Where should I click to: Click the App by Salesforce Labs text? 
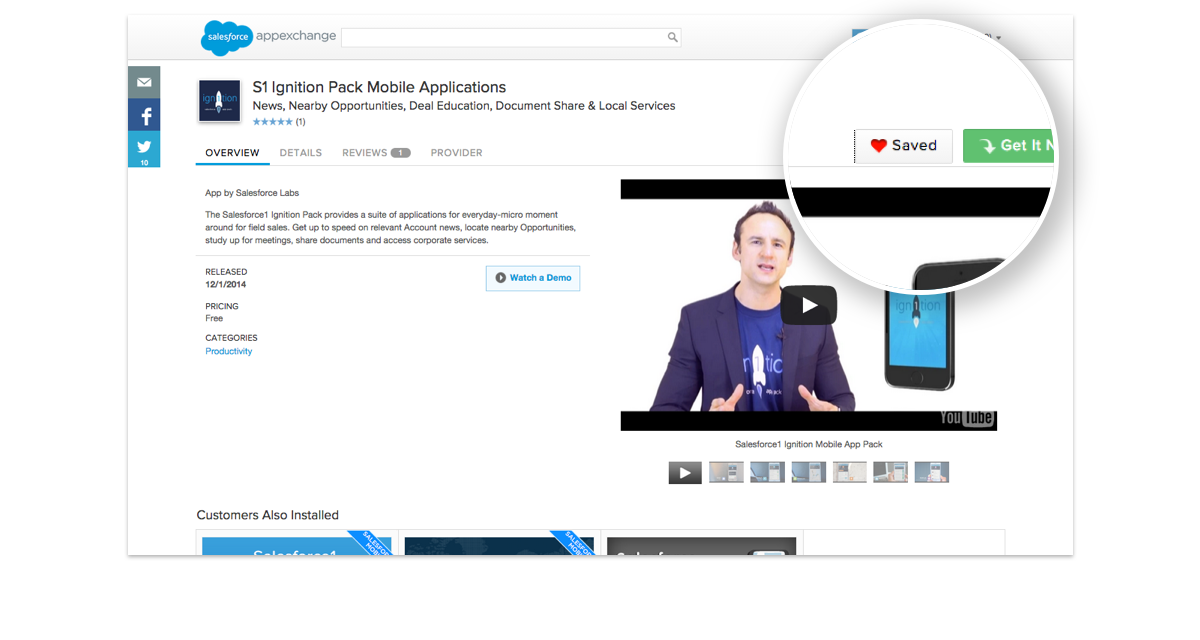tap(252, 193)
